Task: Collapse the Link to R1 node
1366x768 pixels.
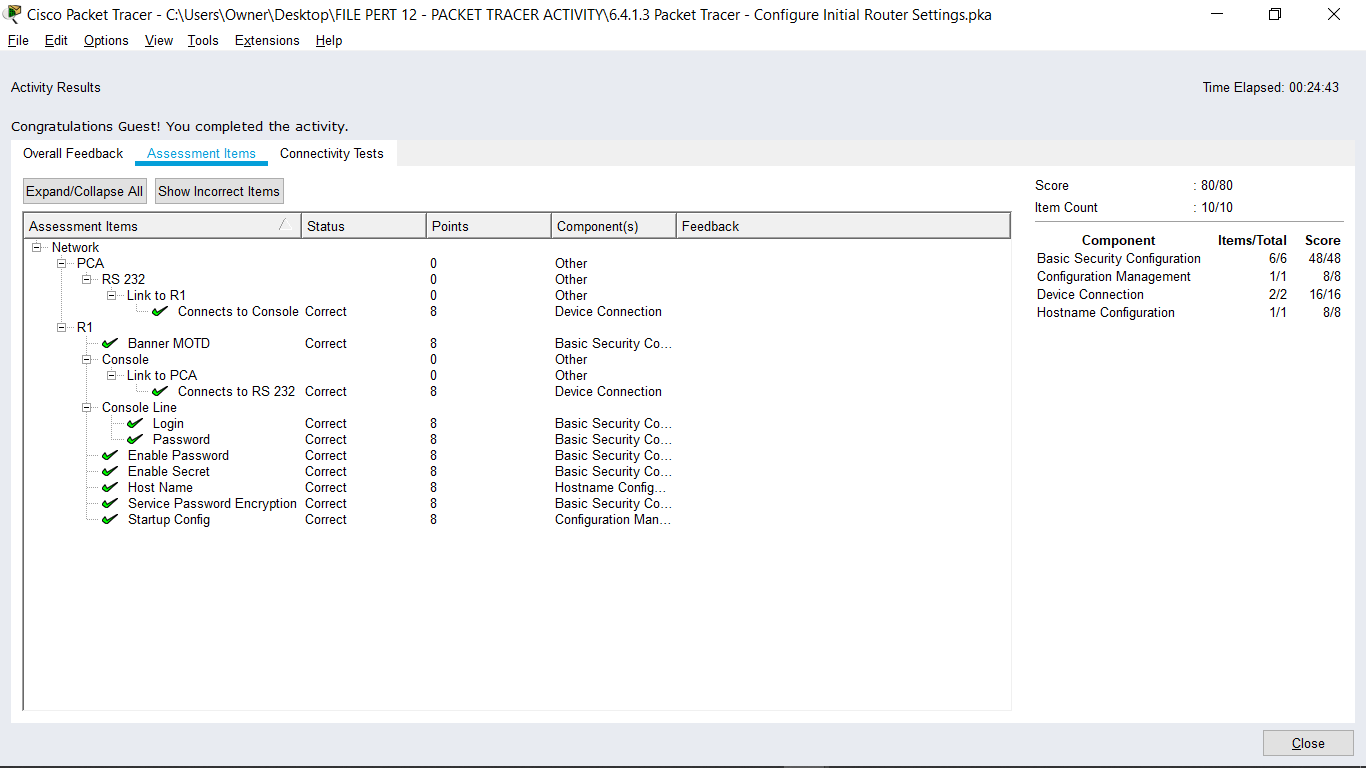Action: [112, 295]
